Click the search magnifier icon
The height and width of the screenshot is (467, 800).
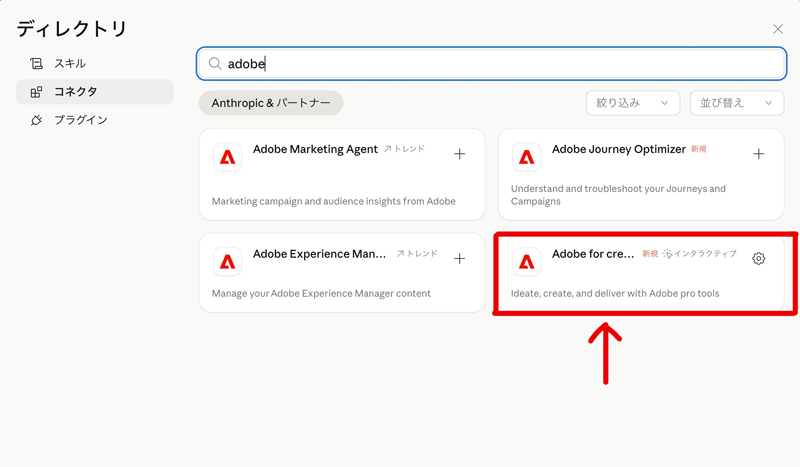tap(214, 64)
